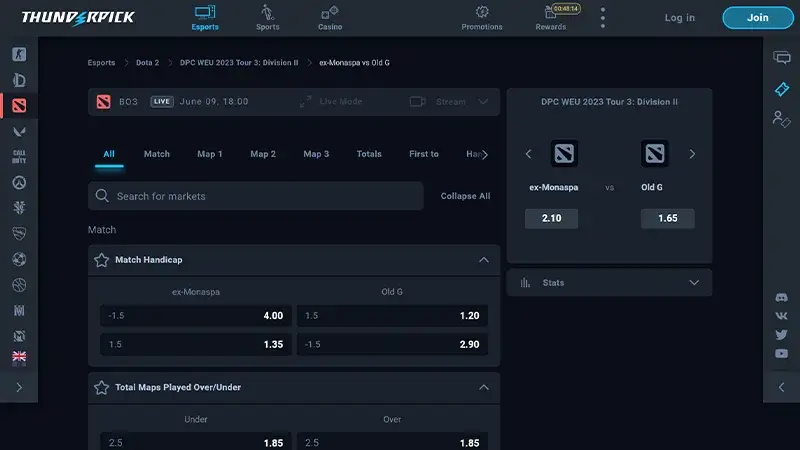The image size is (800, 450).
Task: Bet ex-Monaspa match winner 2.10
Action: tap(552, 218)
